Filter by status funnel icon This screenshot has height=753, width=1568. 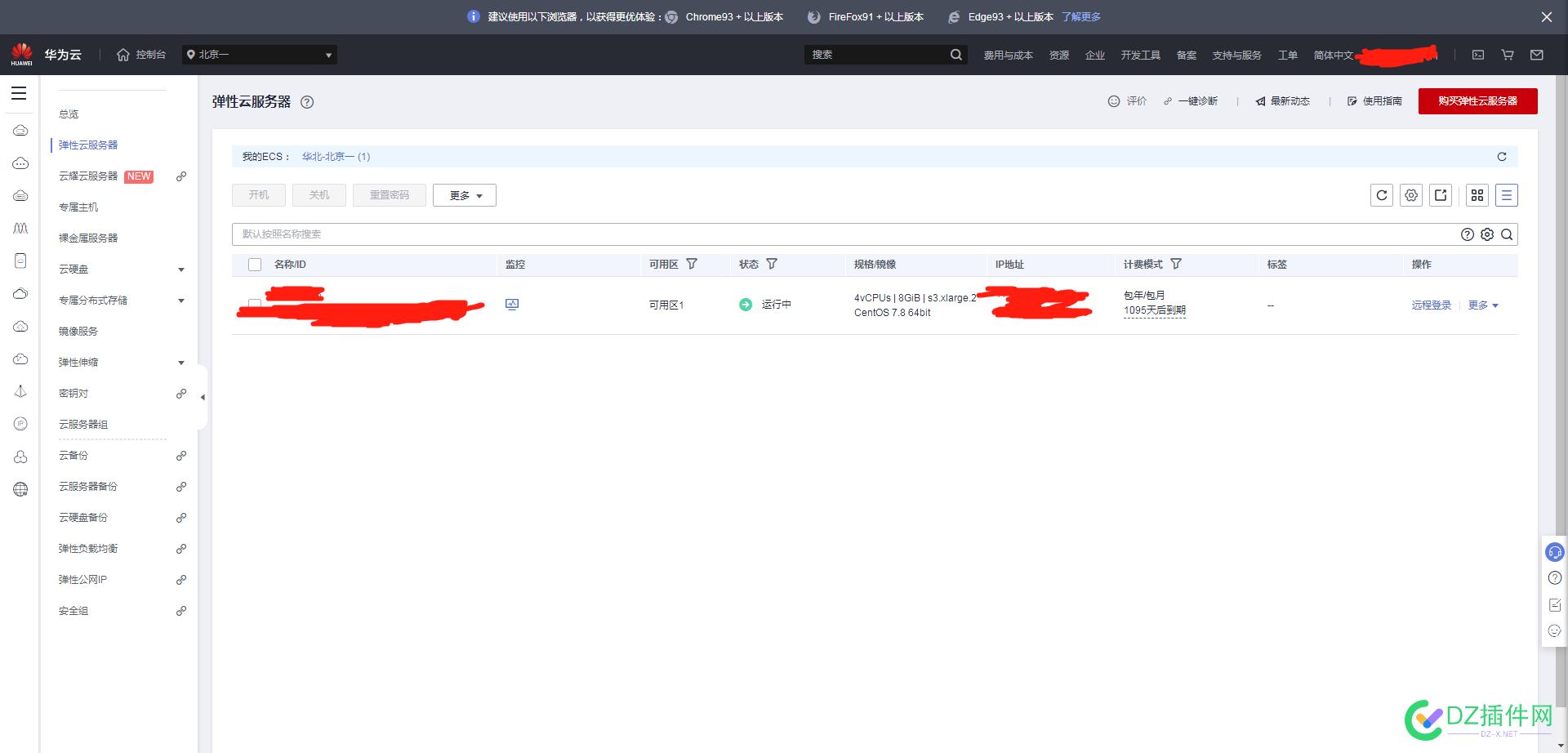pyautogui.click(x=772, y=264)
